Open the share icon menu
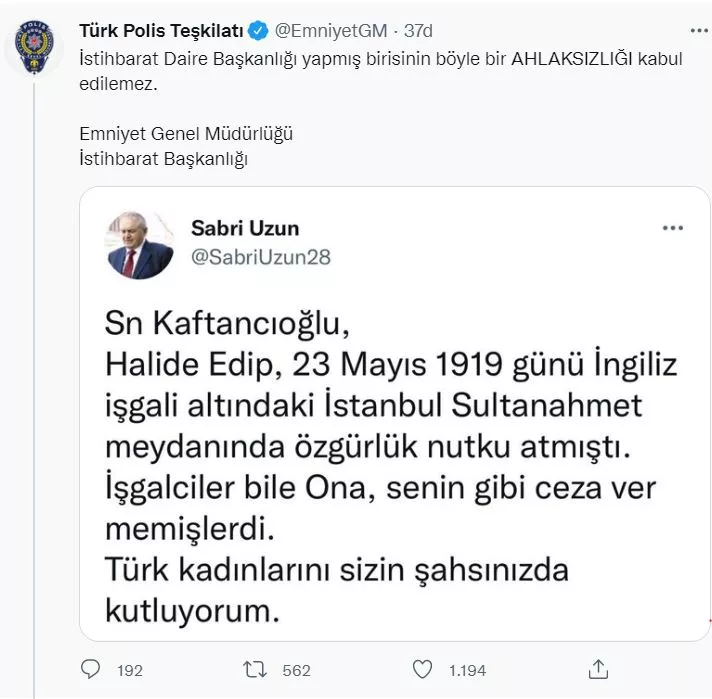Image resolution: width=712 pixels, height=699 pixels. click(598, 668)
